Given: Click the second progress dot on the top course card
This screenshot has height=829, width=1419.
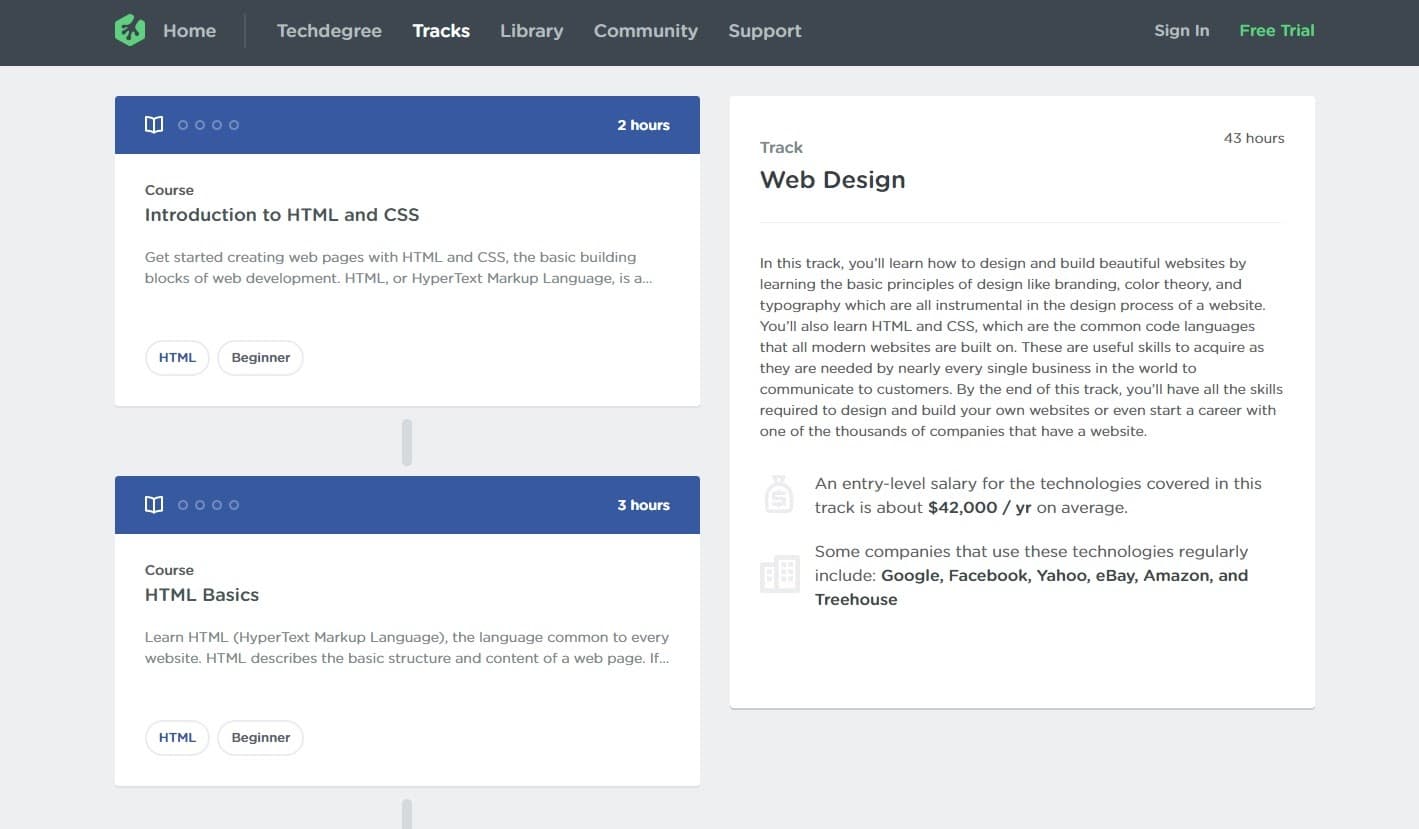Looking at the screenshot, I should pos(199,125).
